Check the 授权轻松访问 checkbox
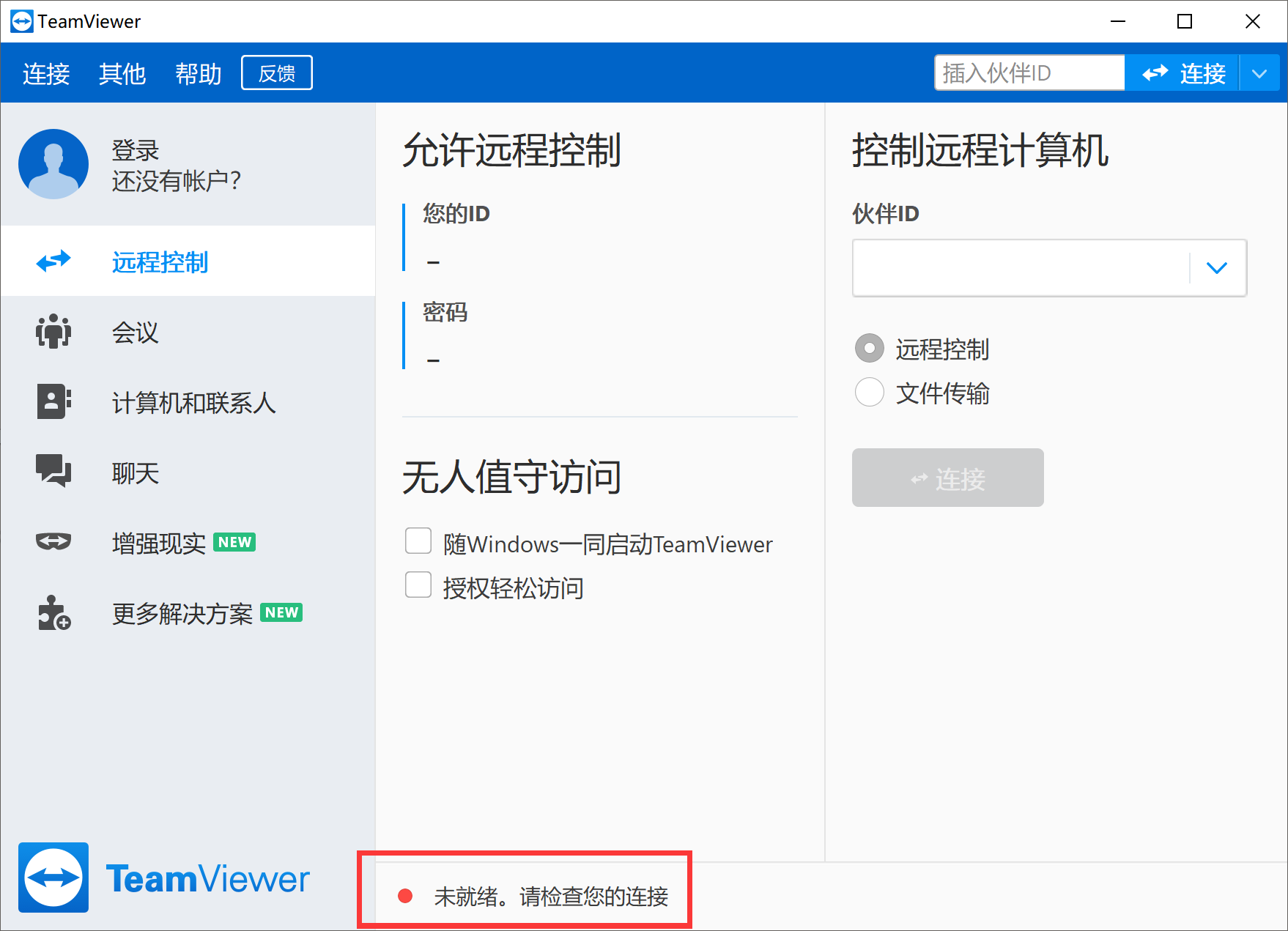1288x931 pixels. pyautogui.click(x=418, y=585)
